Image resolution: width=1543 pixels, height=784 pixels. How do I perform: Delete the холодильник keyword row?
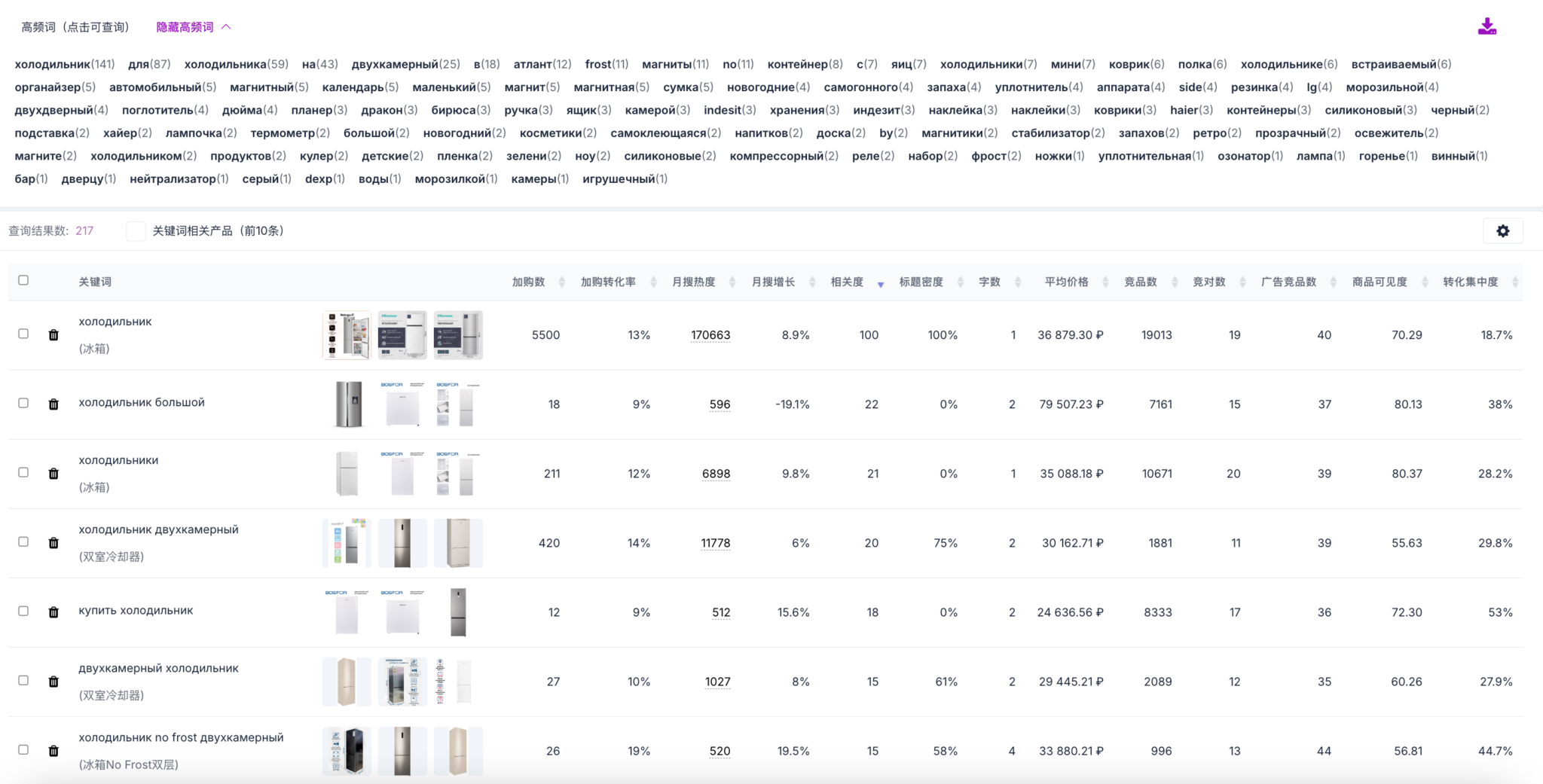[x=53, y=335]
